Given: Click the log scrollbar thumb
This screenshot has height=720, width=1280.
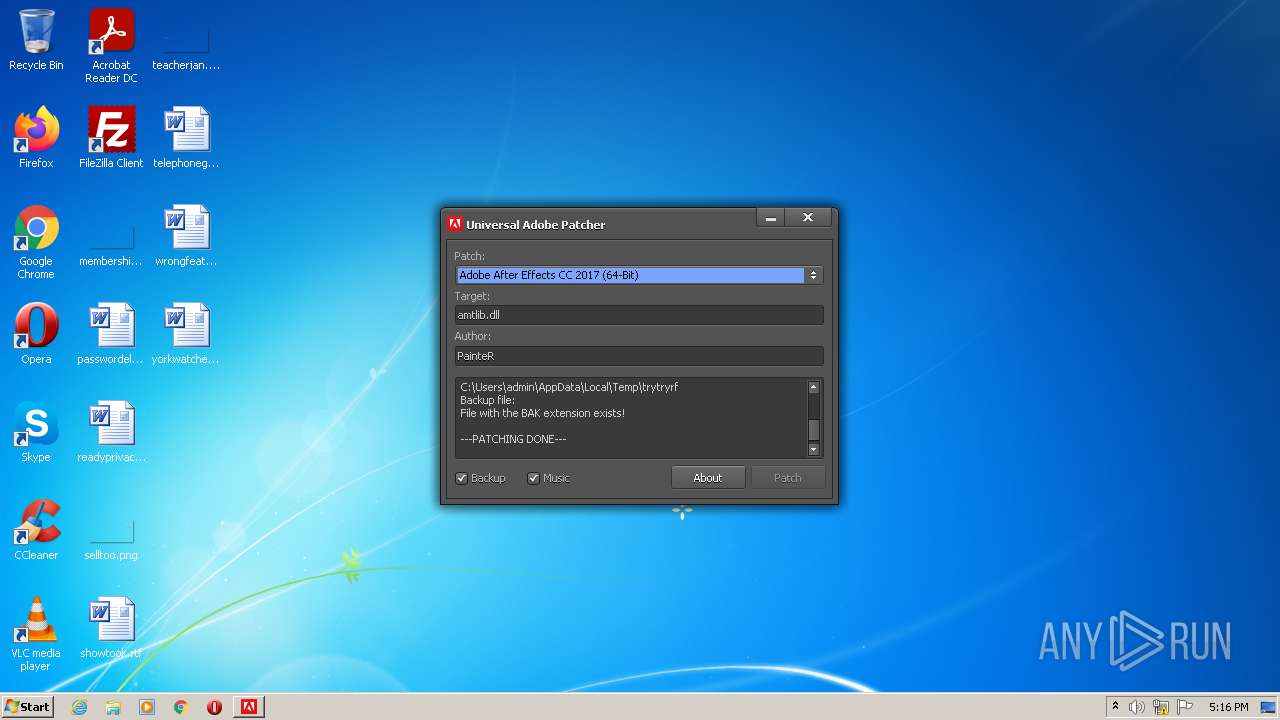Looking at the screenshot, I should point(814,430).
